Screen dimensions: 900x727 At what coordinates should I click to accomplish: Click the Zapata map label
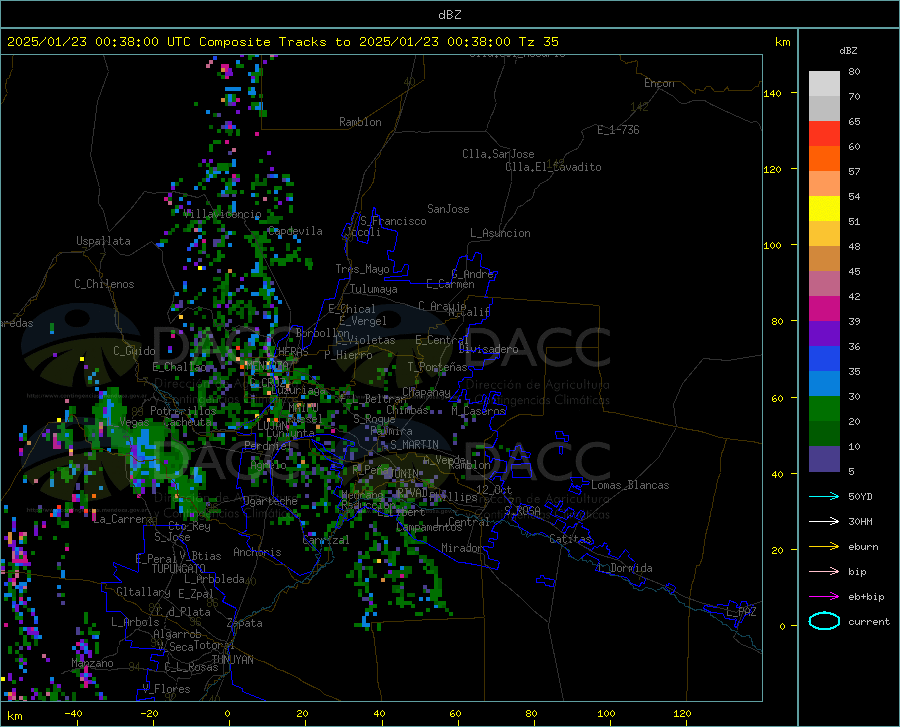245,623
